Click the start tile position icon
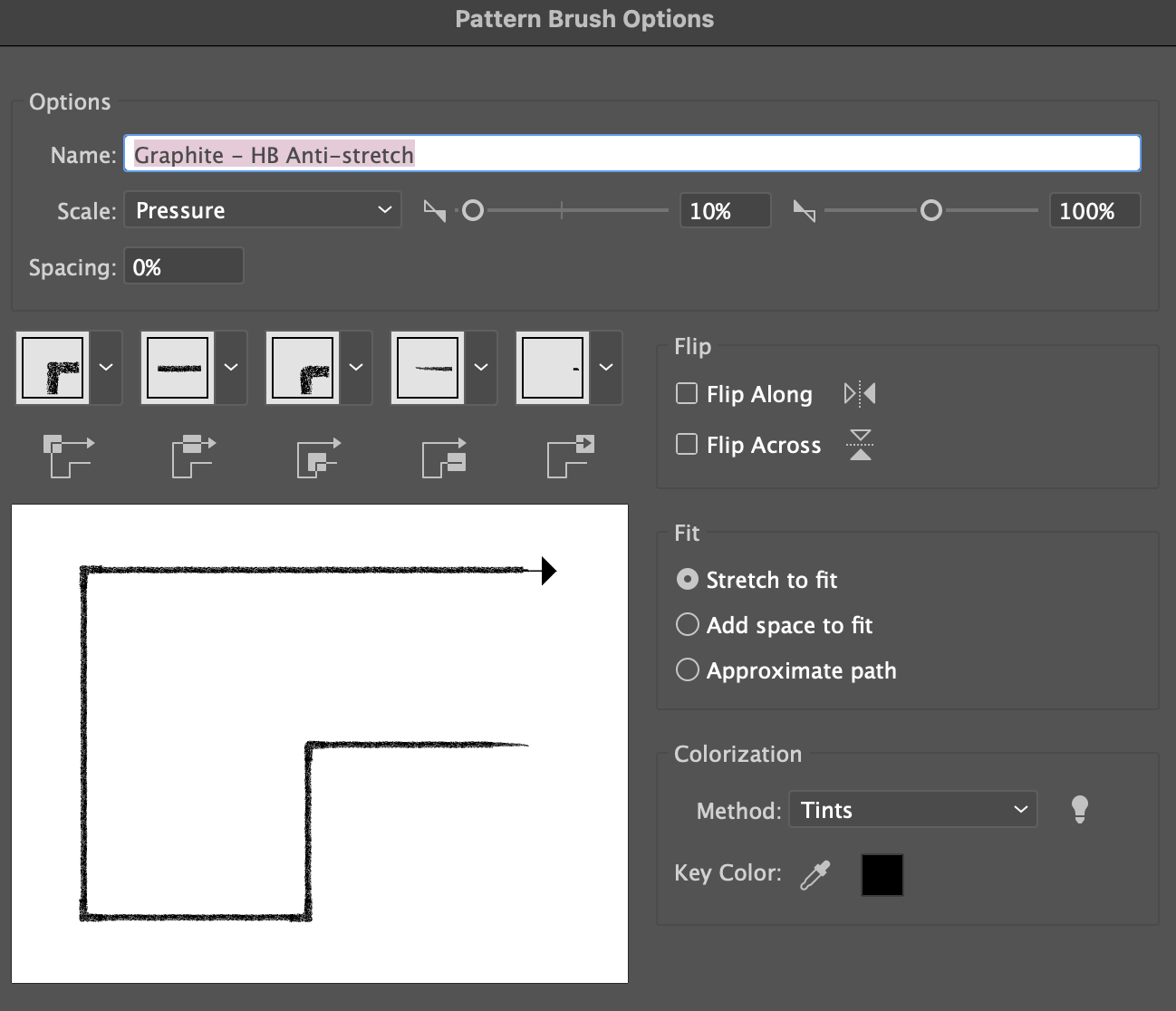Viewport: 1176px width, 1011px height. 444,456
